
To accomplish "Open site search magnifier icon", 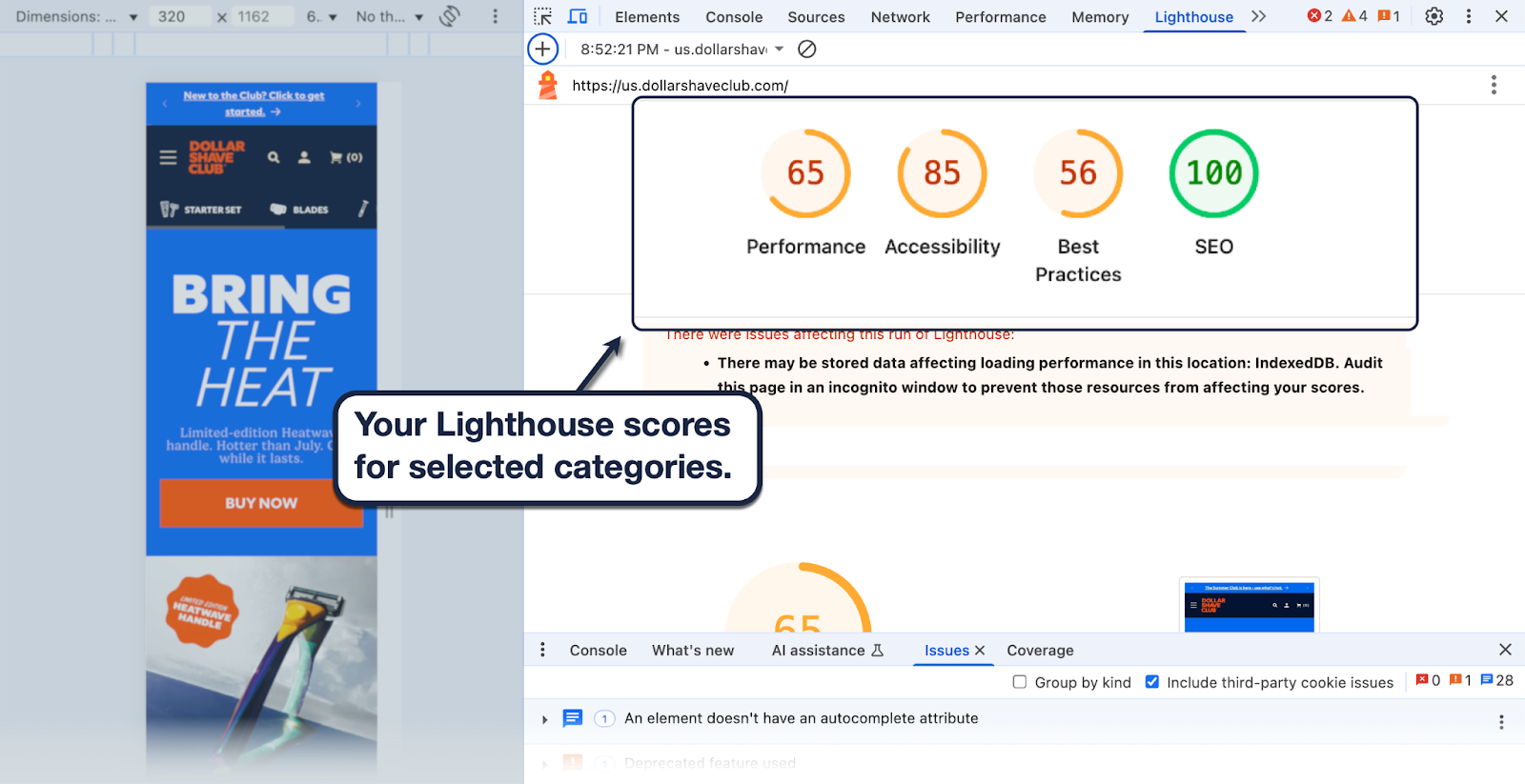I will [x=274, y=157].
